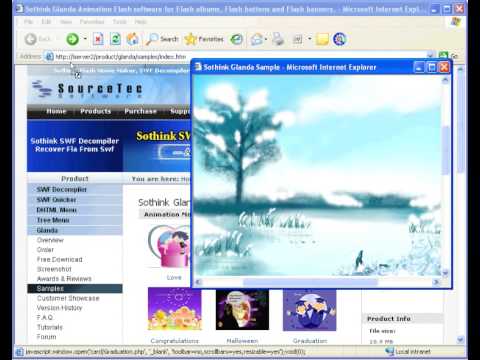Click the Search magnifier toolbar button
Viewport: 480px width, 360px height.
[x=162, y=39]
